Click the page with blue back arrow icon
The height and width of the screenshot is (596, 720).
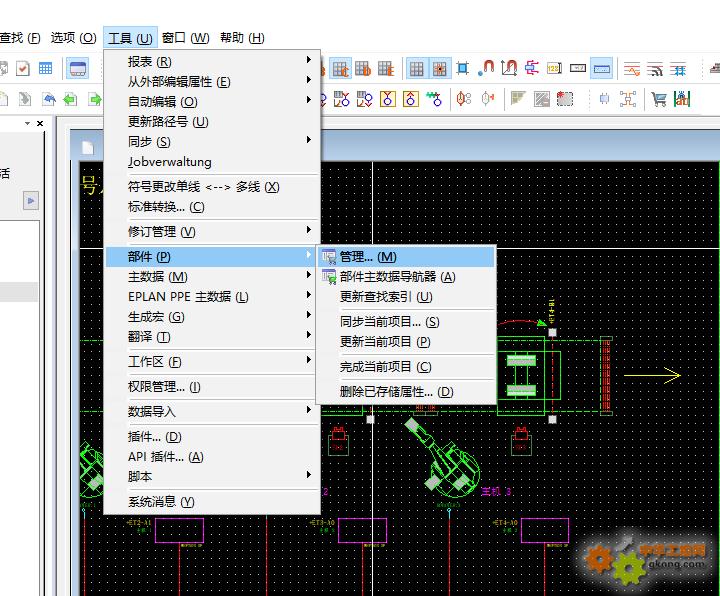click(x=48, y=99)
